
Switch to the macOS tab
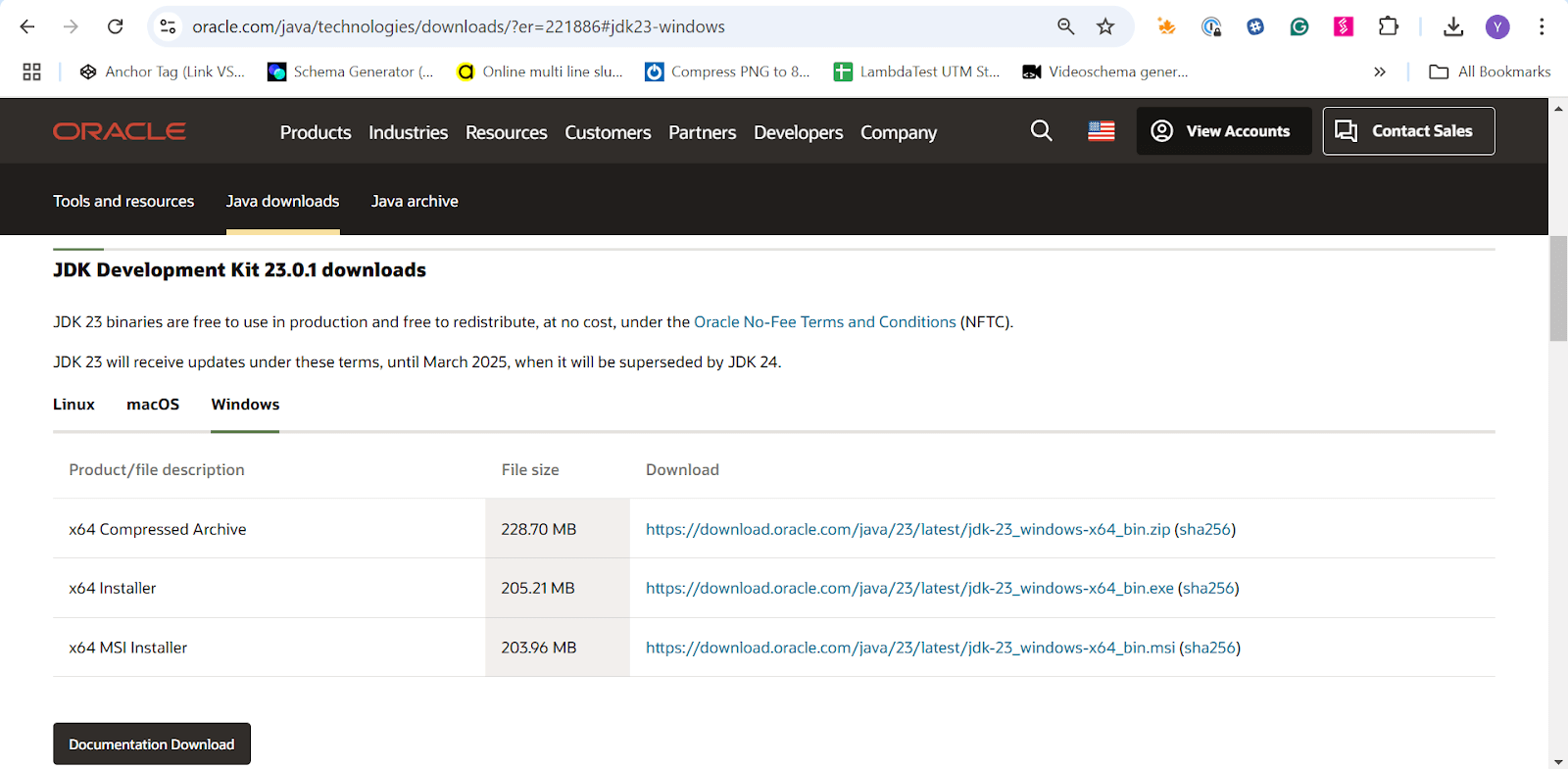pyautogui.click(x=153, y=405)
